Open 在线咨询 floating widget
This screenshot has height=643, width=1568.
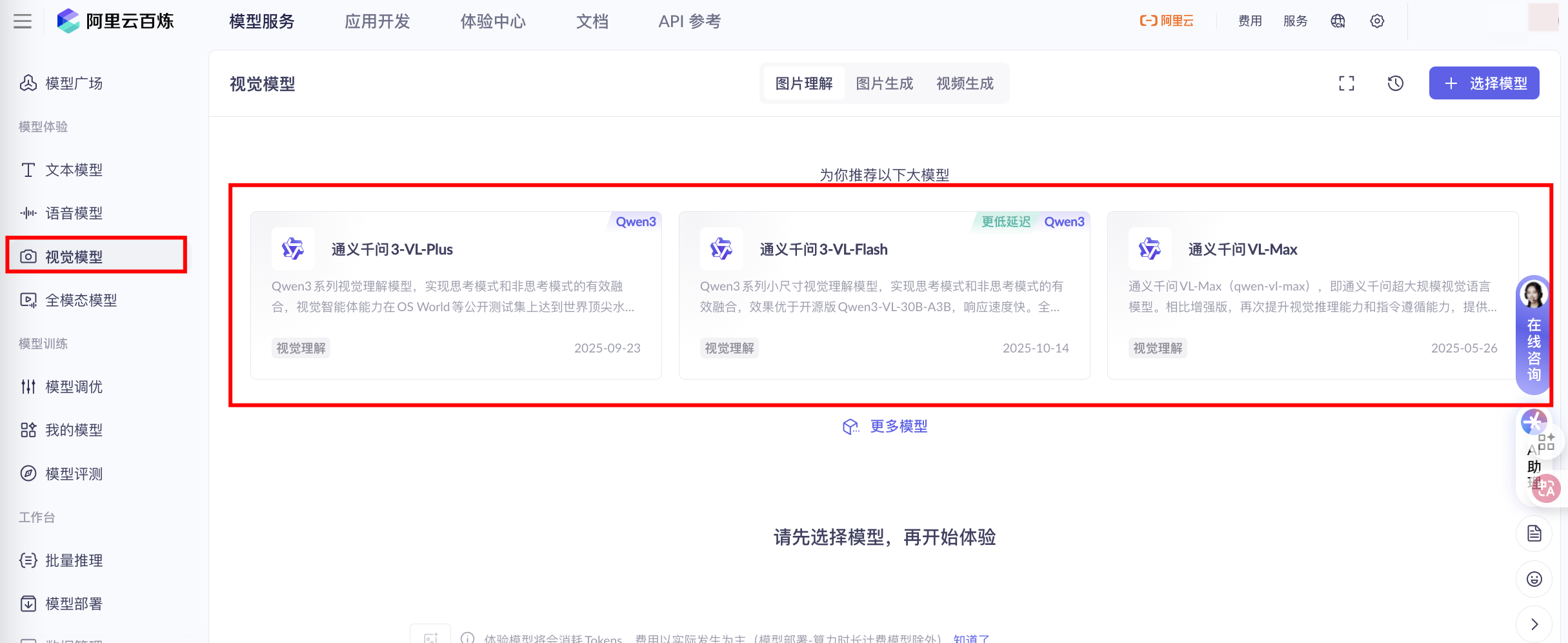(1533, 334)
